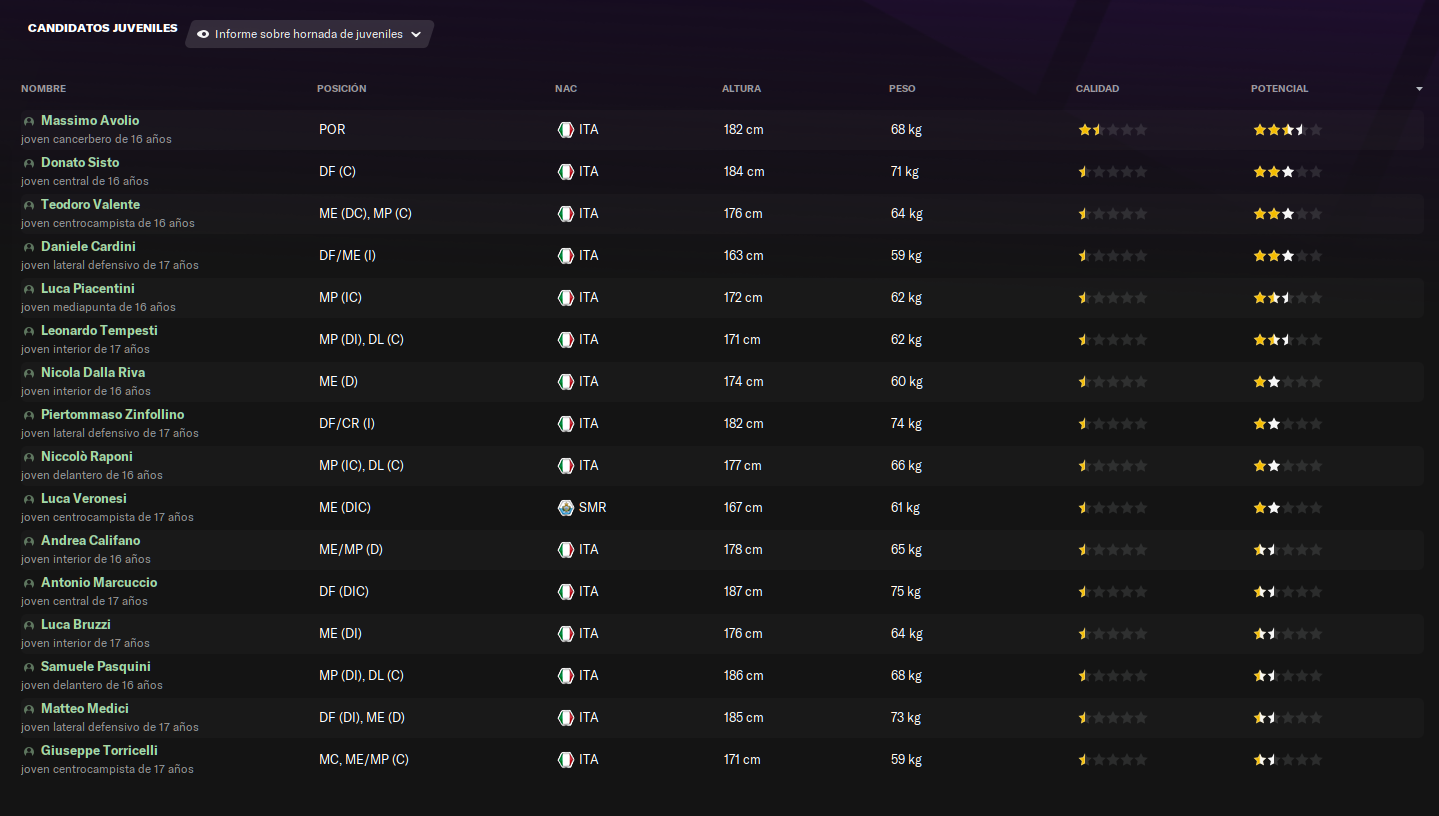Click the eye icon in the view selector

203,34
